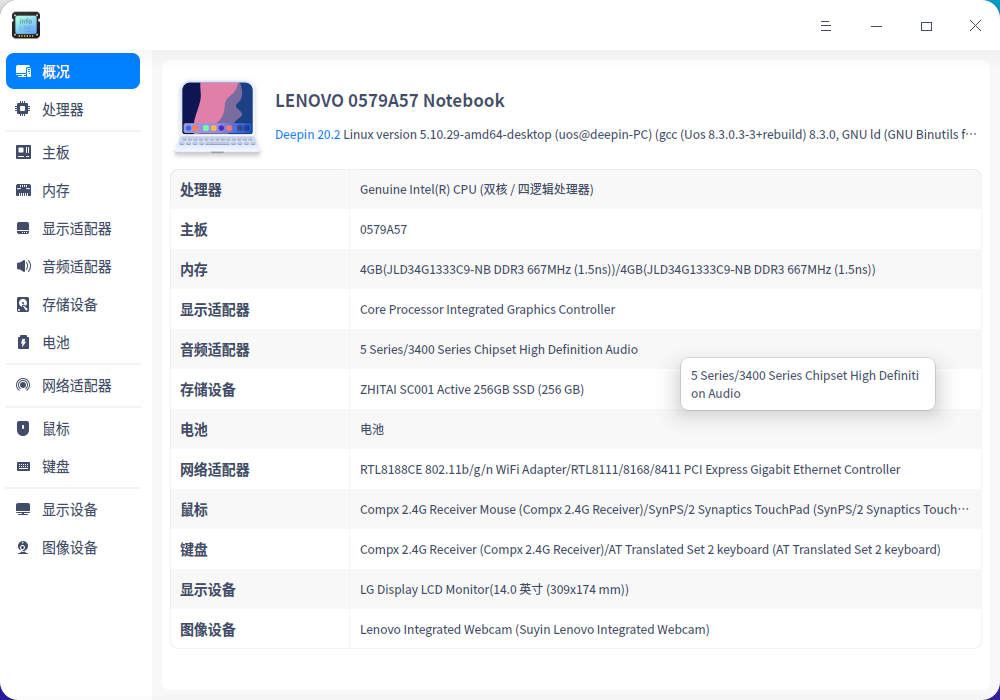This screenshot has height=700, width=1000.
Task: Click the 显示适配器 graphics card icon
Action: point(23,228)
